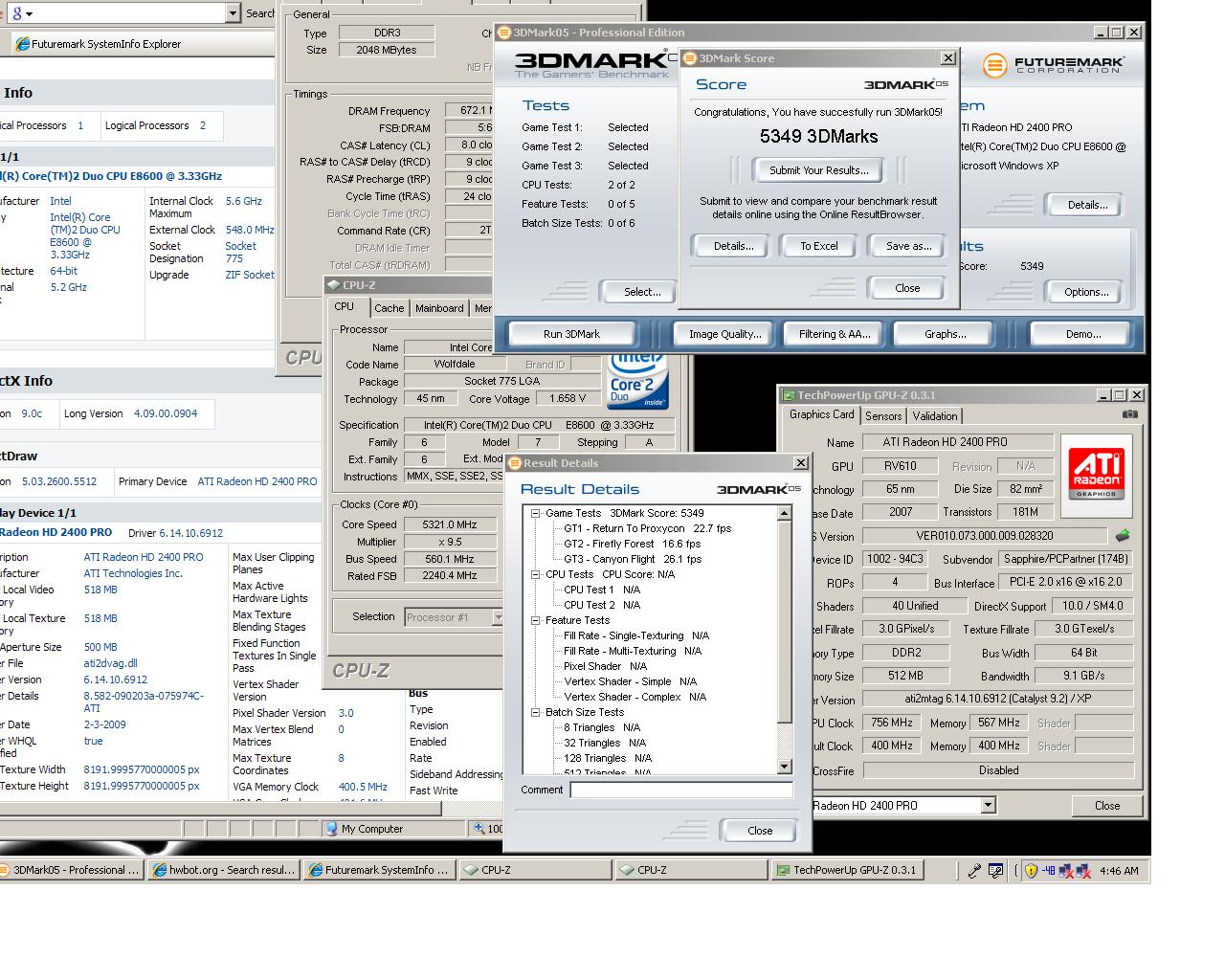Open the graphics card selector dropdown in GPU-Z
The image size is (1225, 980).
pos(988,806)
